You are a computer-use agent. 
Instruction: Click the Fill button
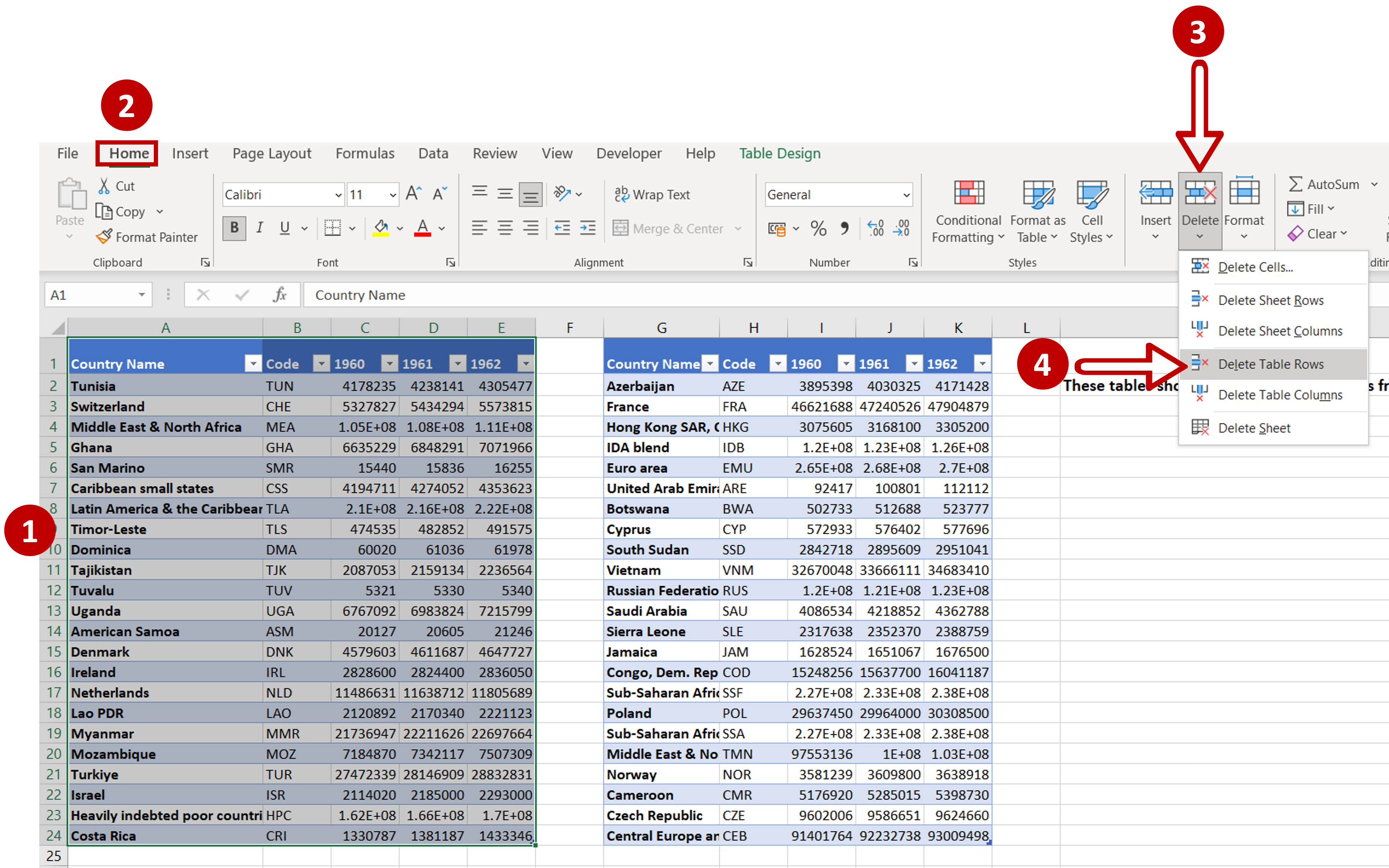[1311, 209]
